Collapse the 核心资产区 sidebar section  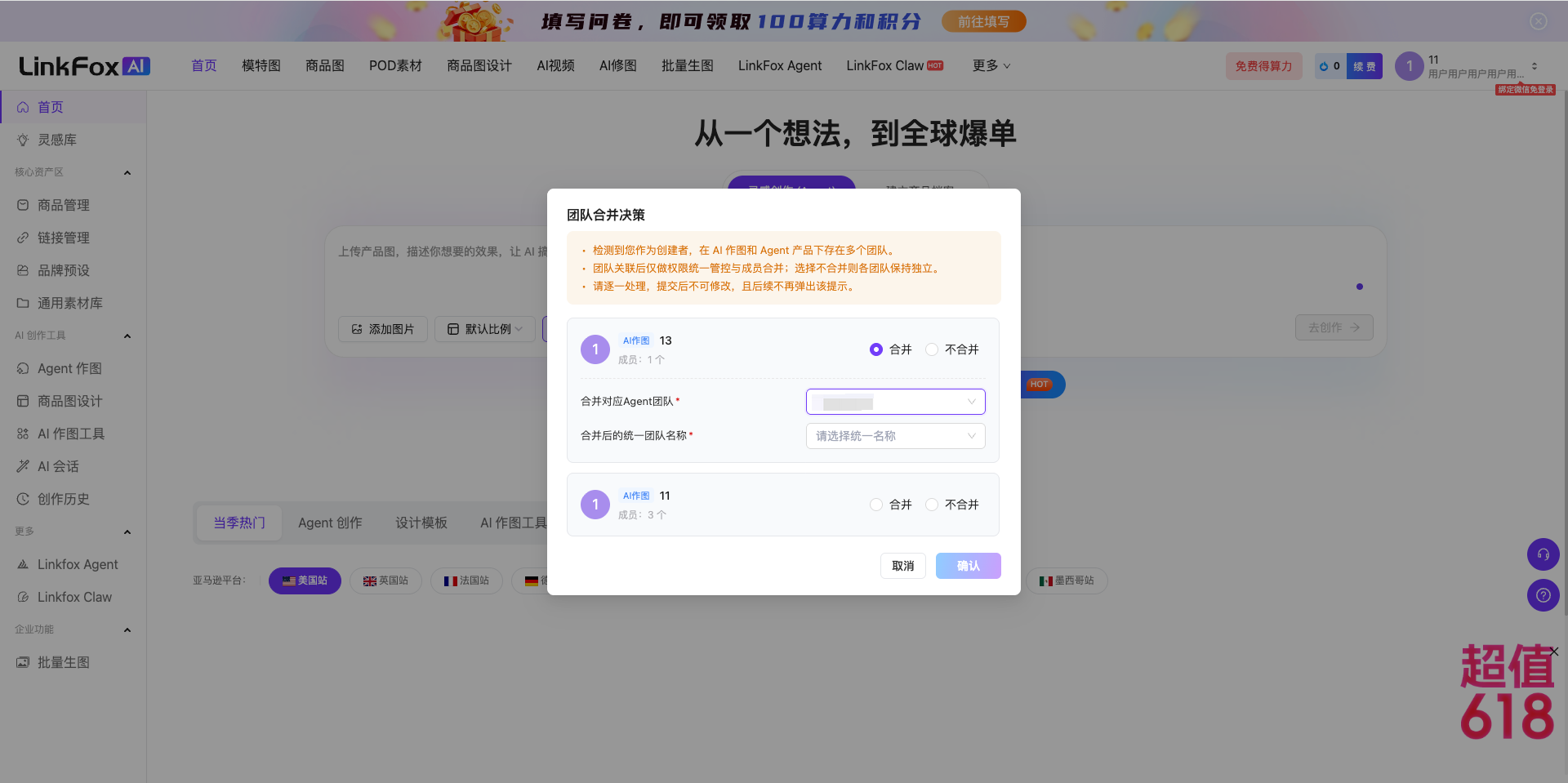point(127,172)
